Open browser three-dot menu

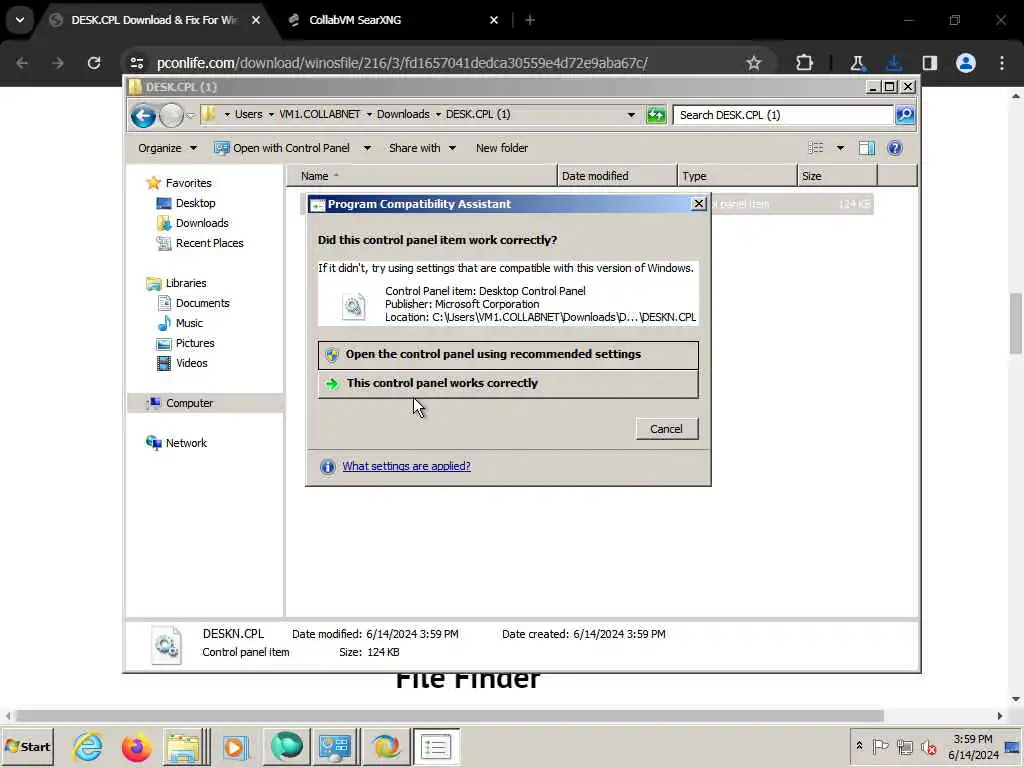[x=1002, y=63]
